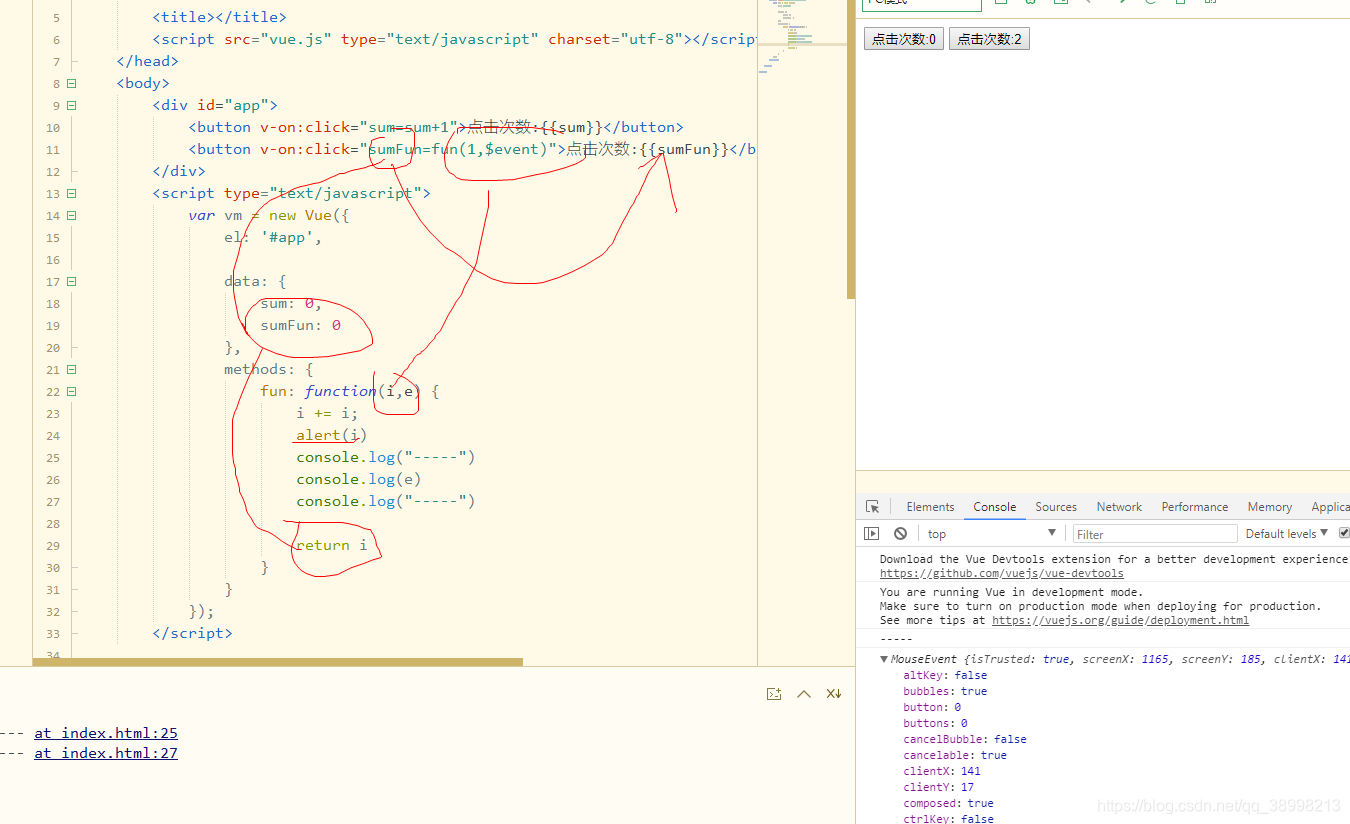Viewport: 1350px width, 824px height.
Task: Click the 'You are running Vue' console message
Action: [1011, 592]
